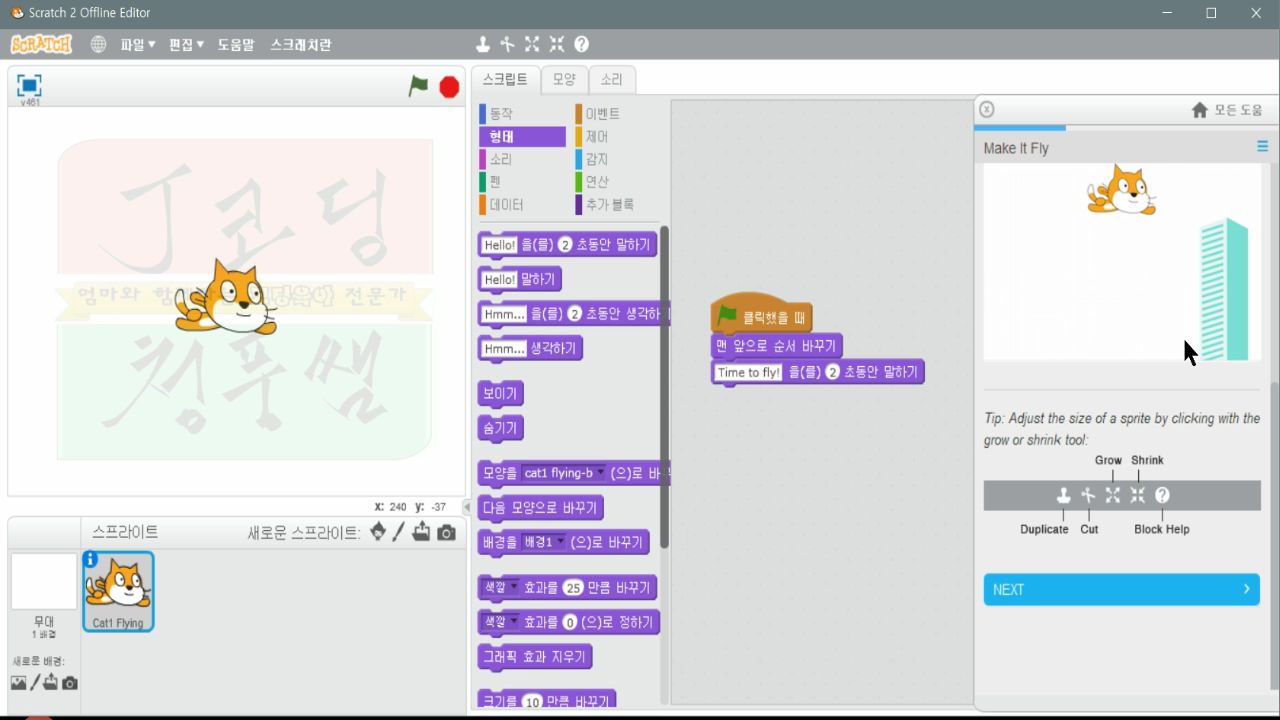Open Cat1 Flying's info badge

pos(93,561)
